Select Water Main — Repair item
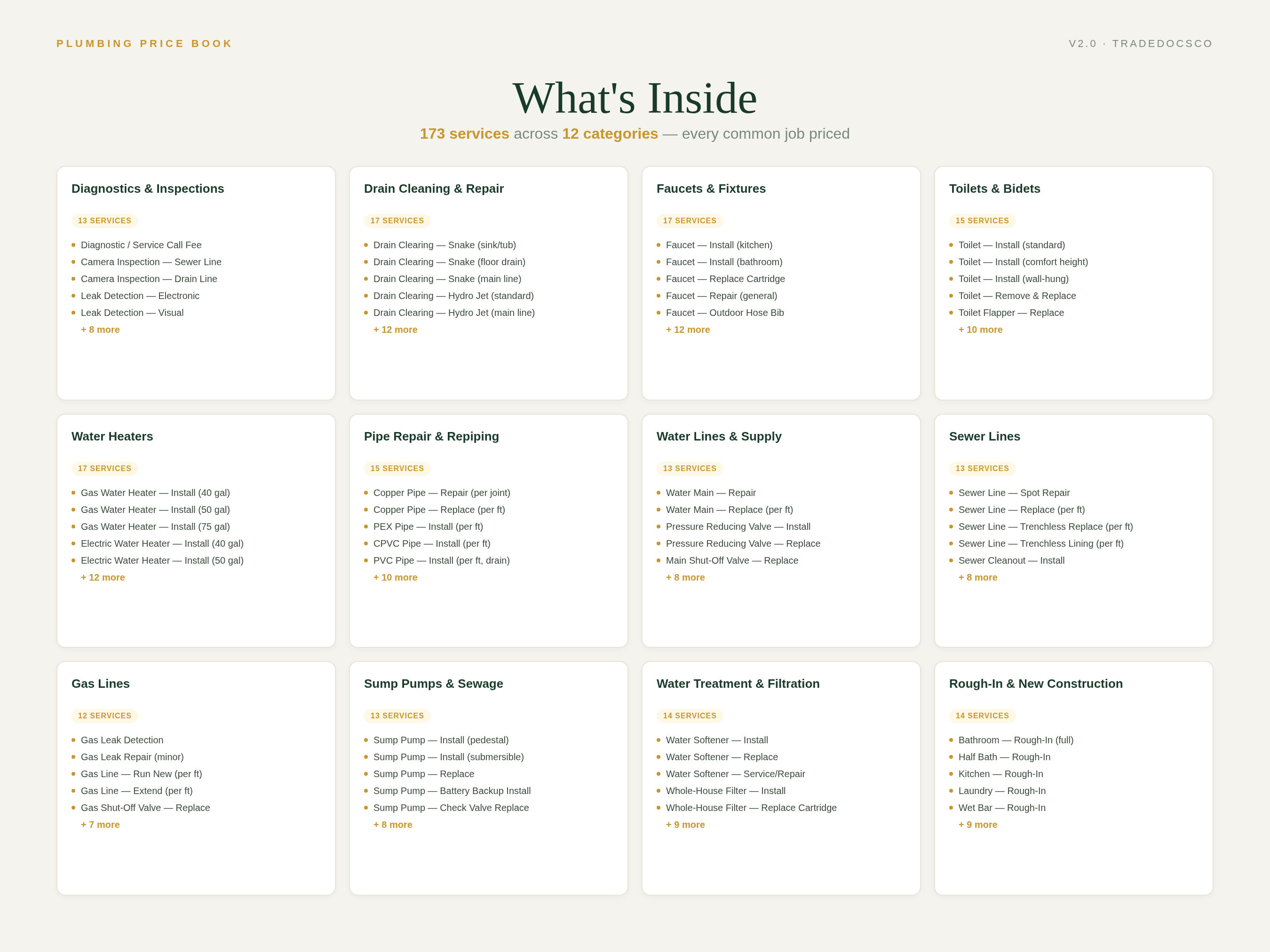Viewport: 1270px width, 952px height. point(711,492)
